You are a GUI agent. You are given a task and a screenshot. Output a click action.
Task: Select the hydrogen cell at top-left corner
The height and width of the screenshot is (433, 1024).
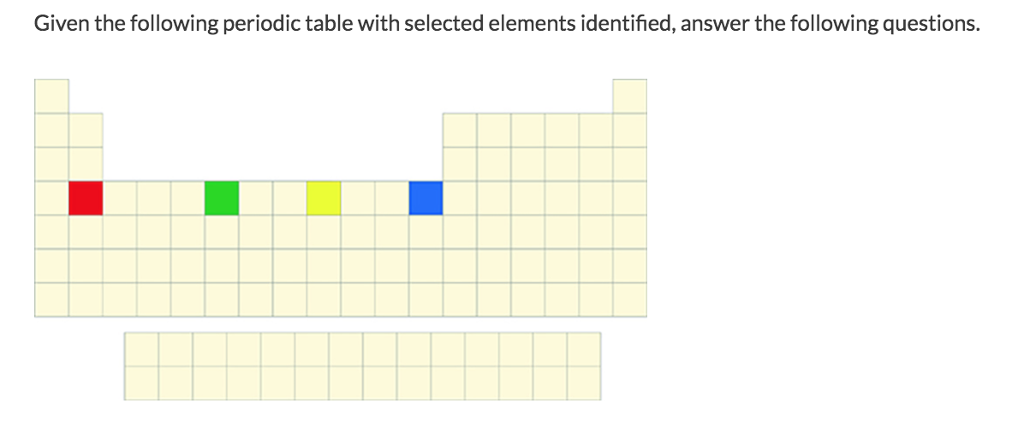(52, 96)
